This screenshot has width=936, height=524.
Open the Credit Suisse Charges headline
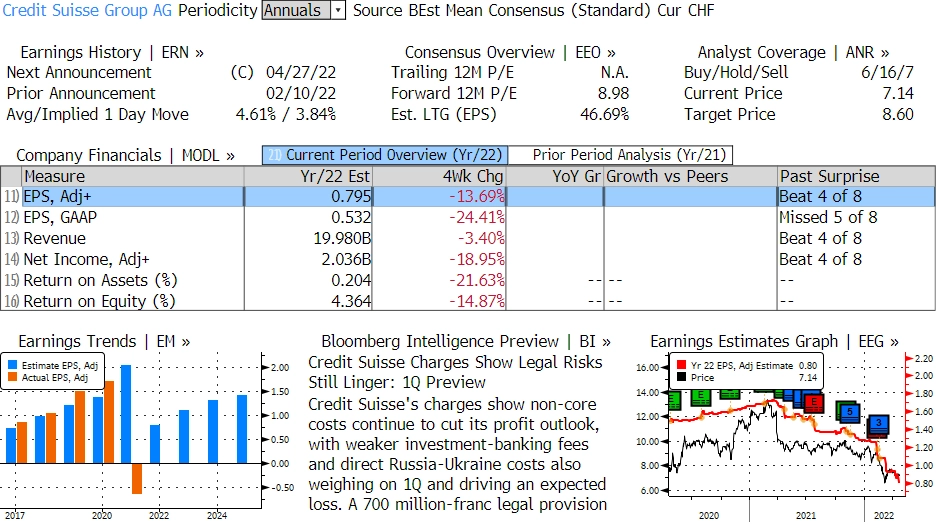tap(455, 372)
